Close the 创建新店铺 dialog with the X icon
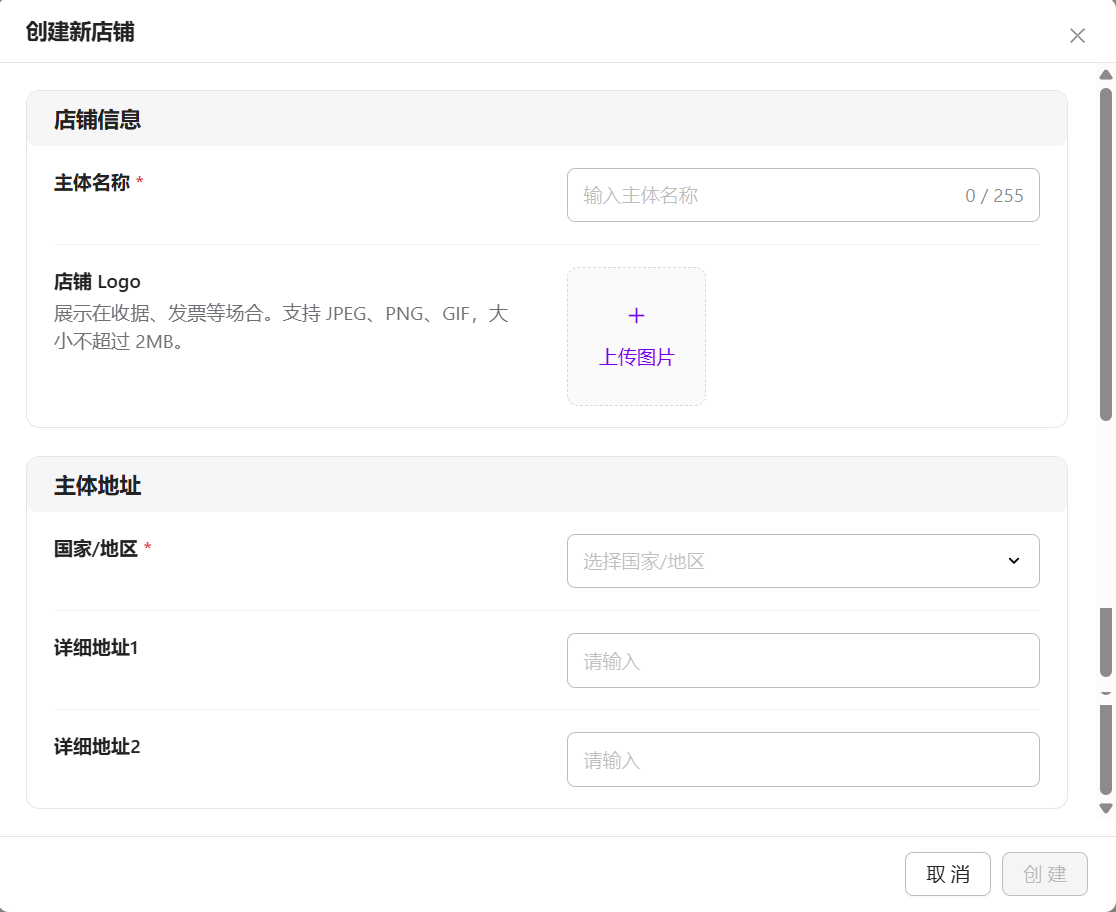This screenshot has width=1116, height=912. click(x=1077, y=36)
